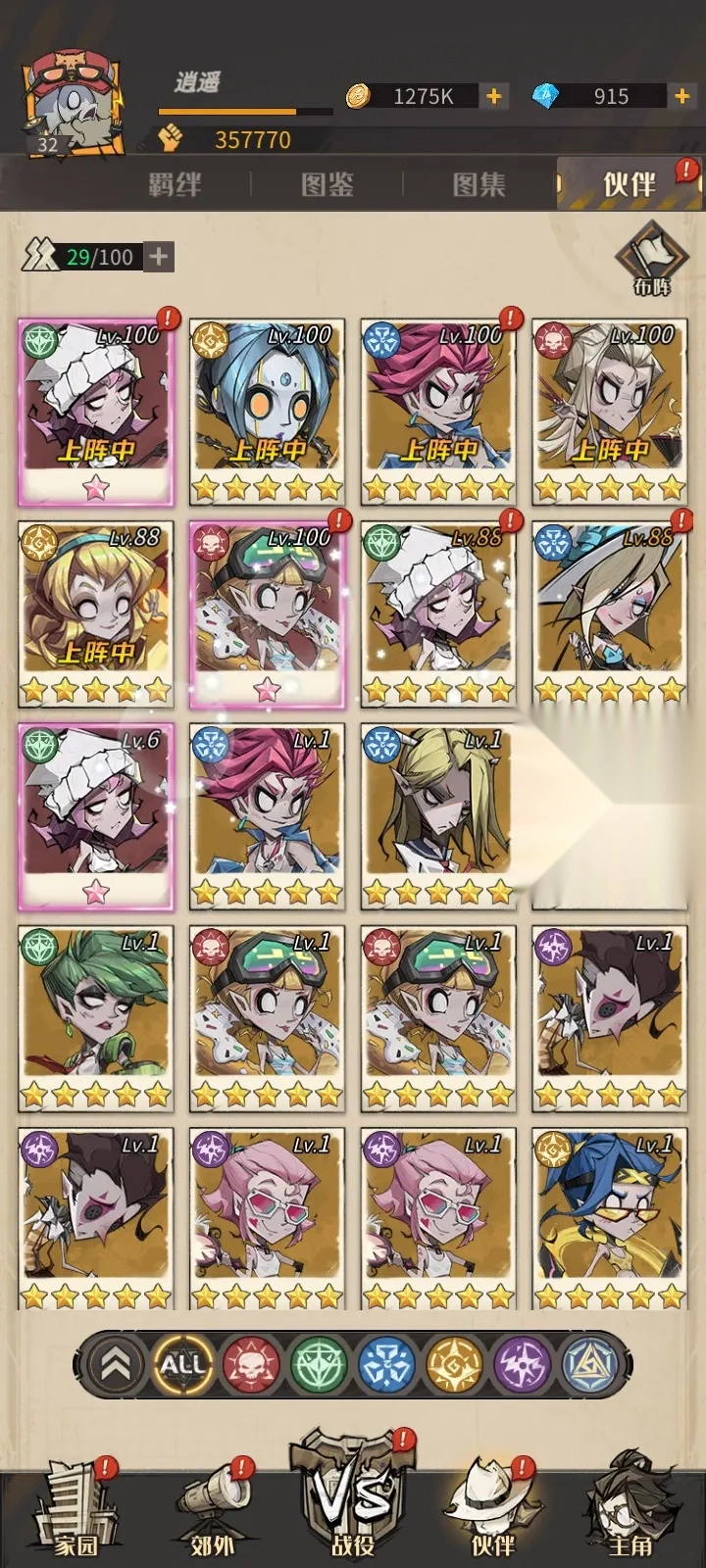Collapse the filter bar with double chevron
The image size is (706, 1568).
tap(115, 1364)
